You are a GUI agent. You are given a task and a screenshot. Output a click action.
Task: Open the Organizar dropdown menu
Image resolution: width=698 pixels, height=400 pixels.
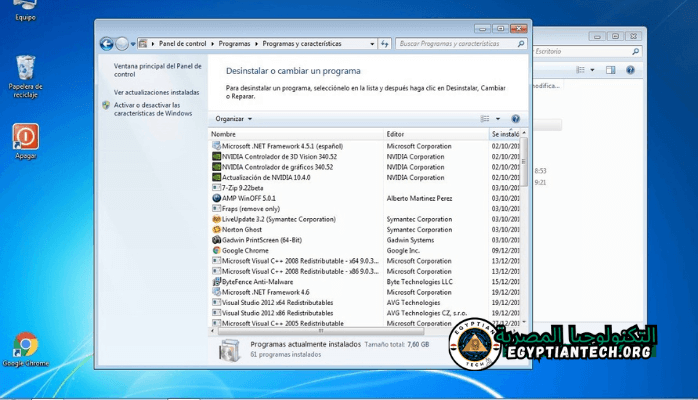233,119
